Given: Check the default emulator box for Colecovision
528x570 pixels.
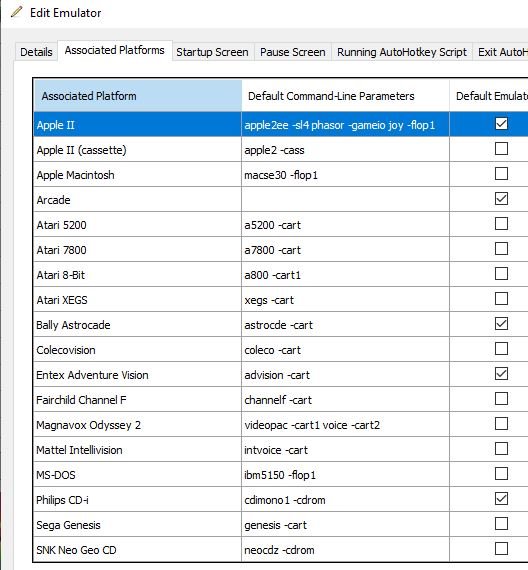Looking at the screenshot, I should point(501,349).
